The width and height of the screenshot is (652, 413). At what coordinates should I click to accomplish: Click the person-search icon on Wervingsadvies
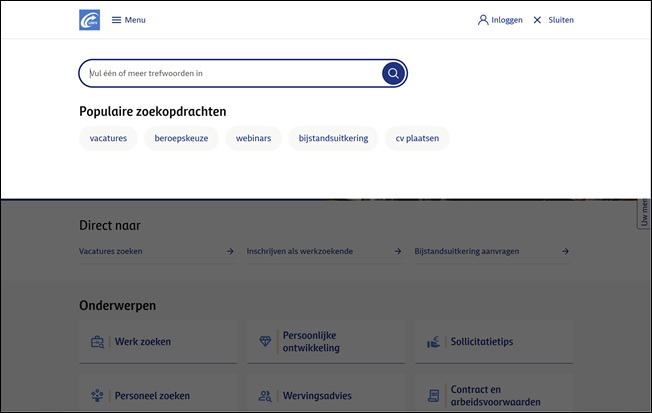tap(265, 396)
